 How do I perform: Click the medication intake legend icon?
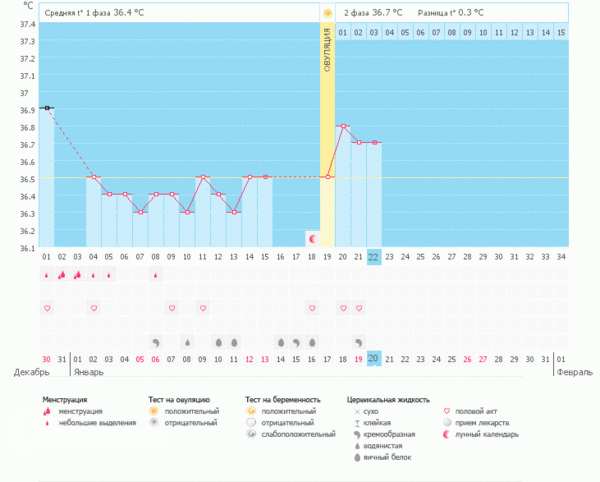(447, 423)
